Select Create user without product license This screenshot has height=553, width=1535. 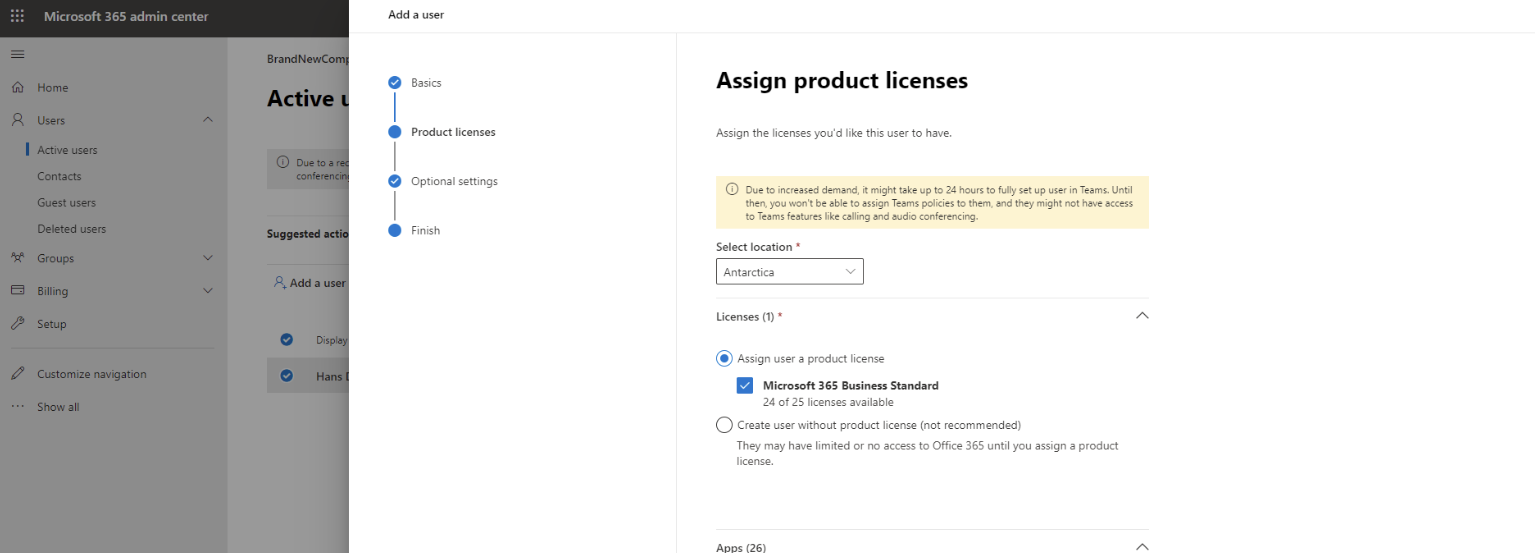tap(725, 425)
